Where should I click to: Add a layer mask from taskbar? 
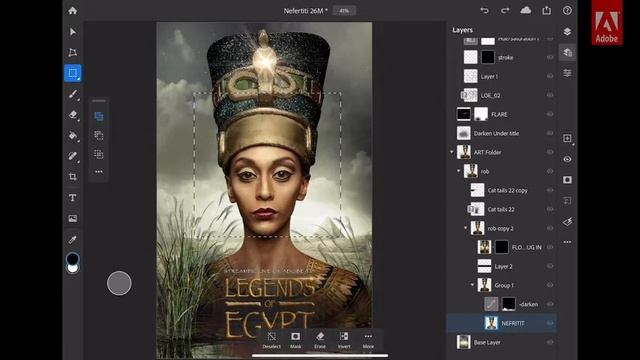pyautogui.click(x=567, y=180)
